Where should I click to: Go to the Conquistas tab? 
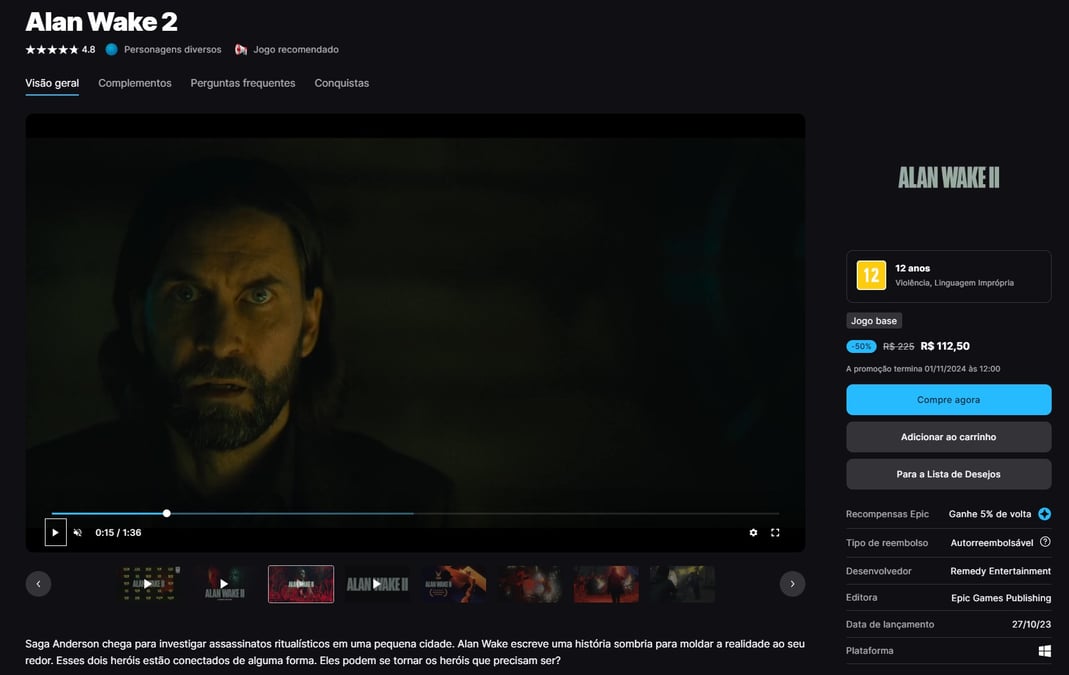(342, 83)
